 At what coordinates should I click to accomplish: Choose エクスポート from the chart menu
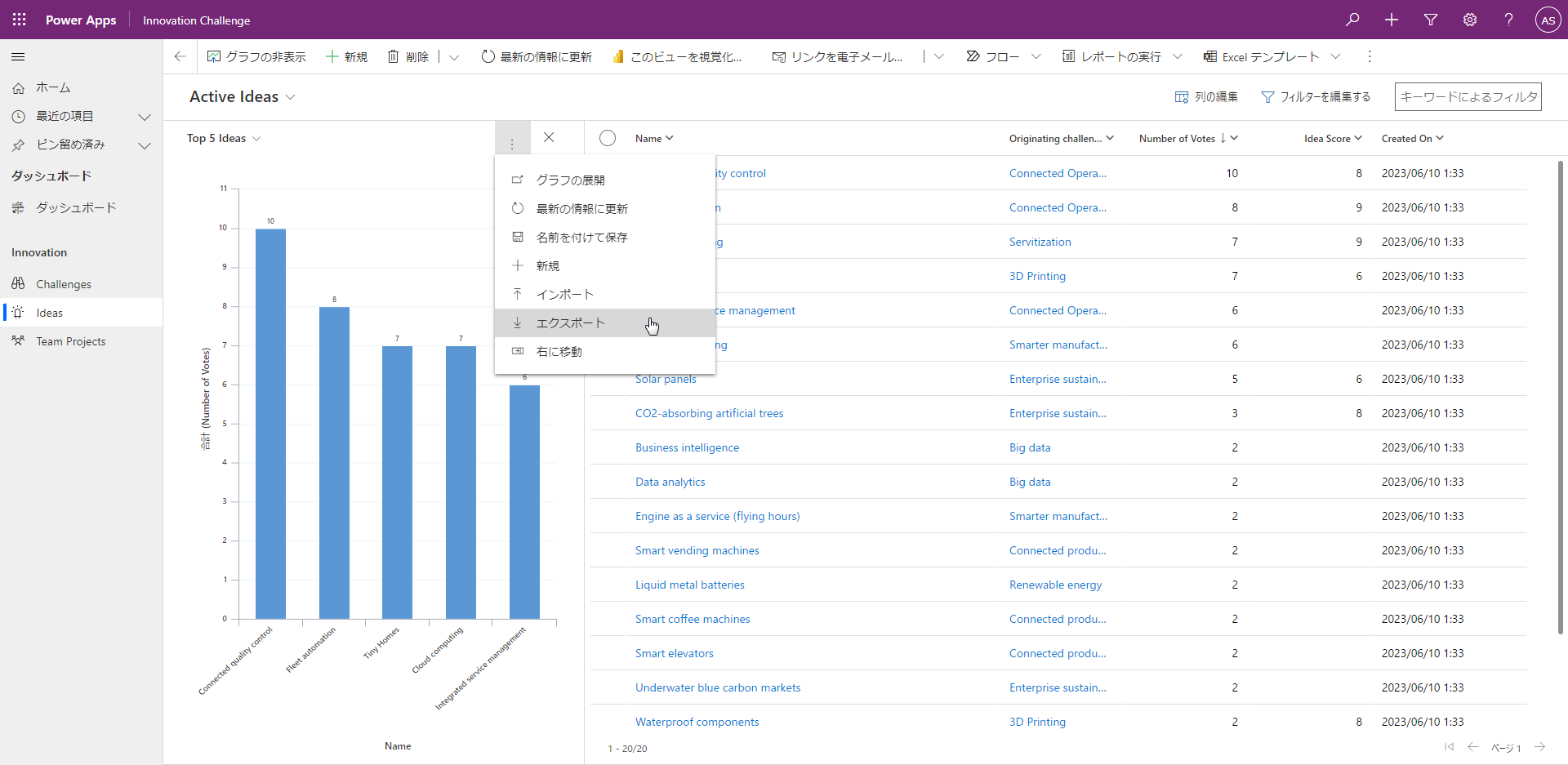570,323
